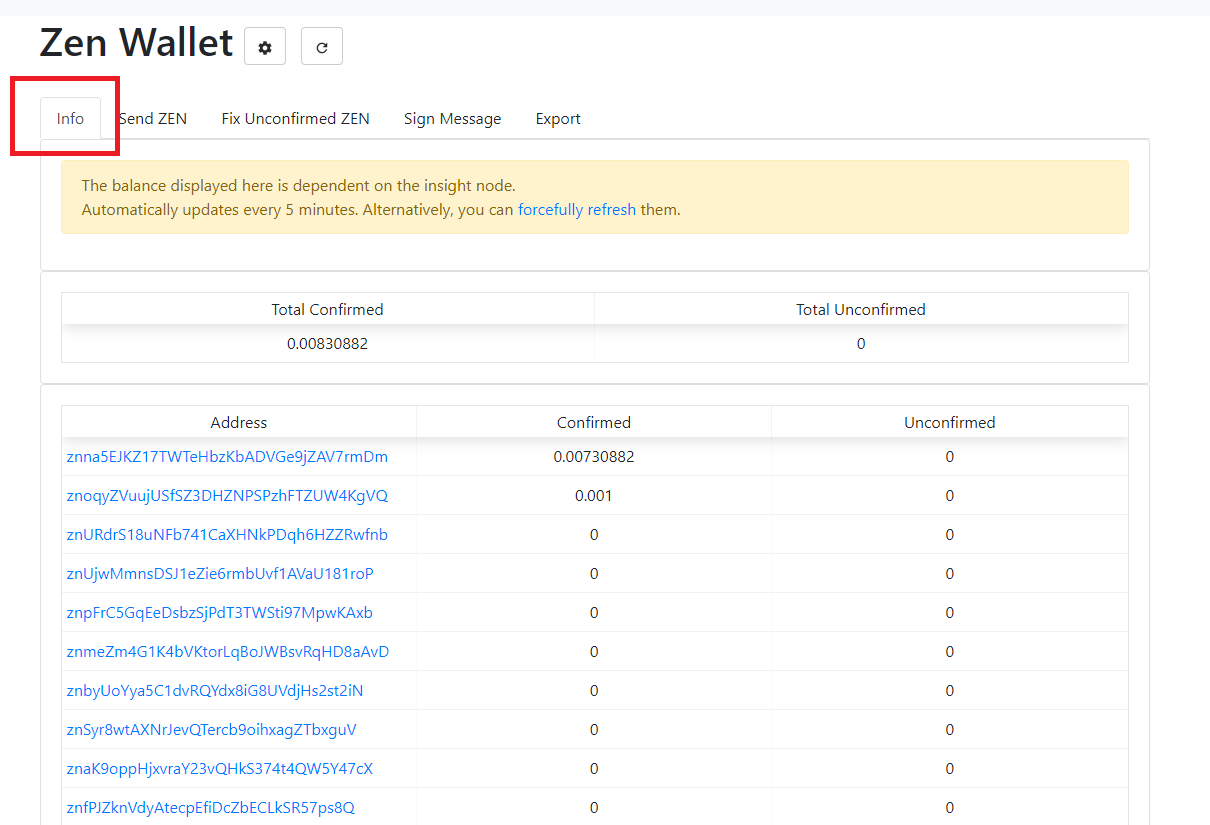
Task: Open address znna5EJKZ17TWTeHbzKbADVGe9jZAV7rmDm
Action: [227, 457]
